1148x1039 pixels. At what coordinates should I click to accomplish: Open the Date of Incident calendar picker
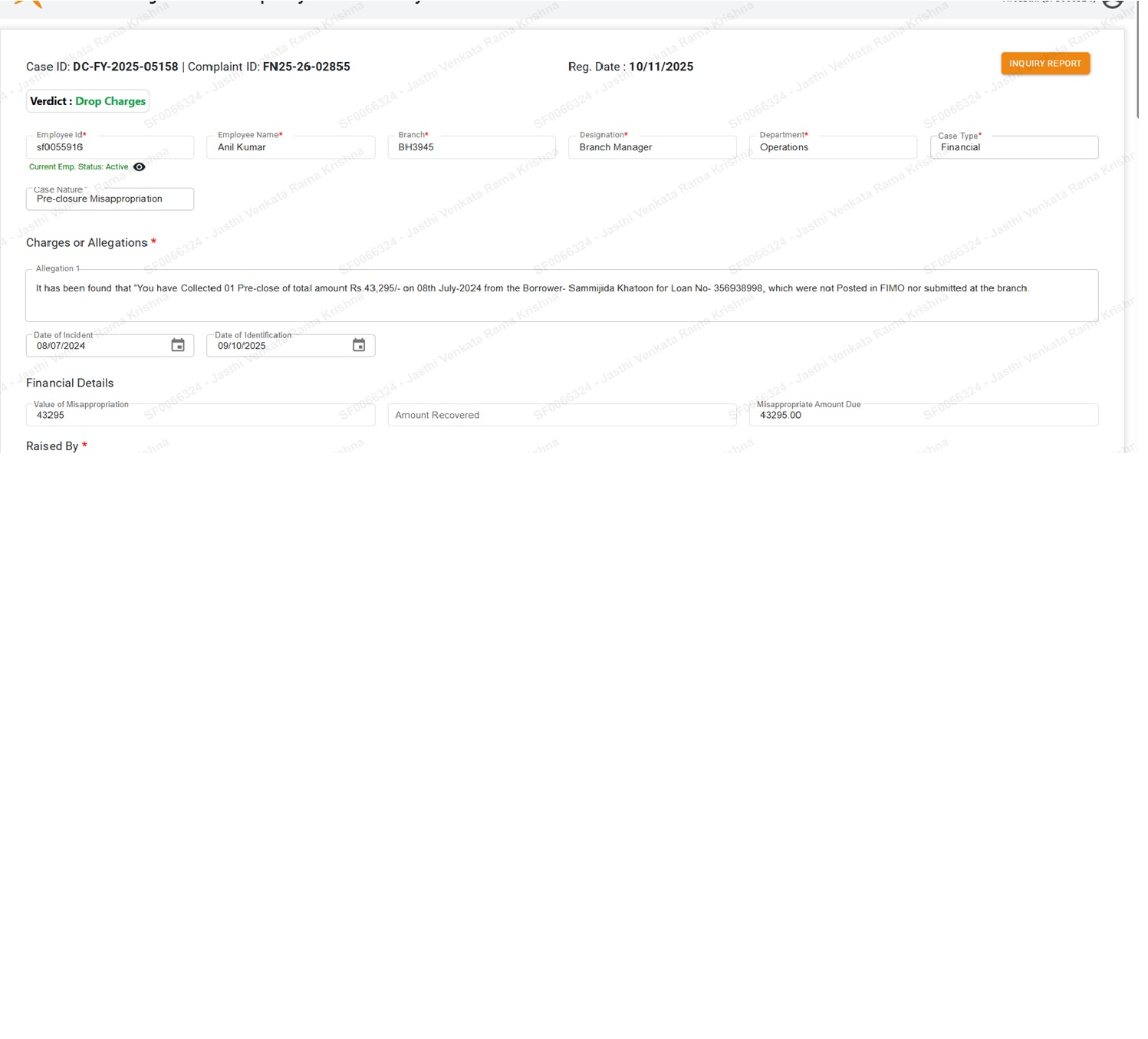(178, 346)
